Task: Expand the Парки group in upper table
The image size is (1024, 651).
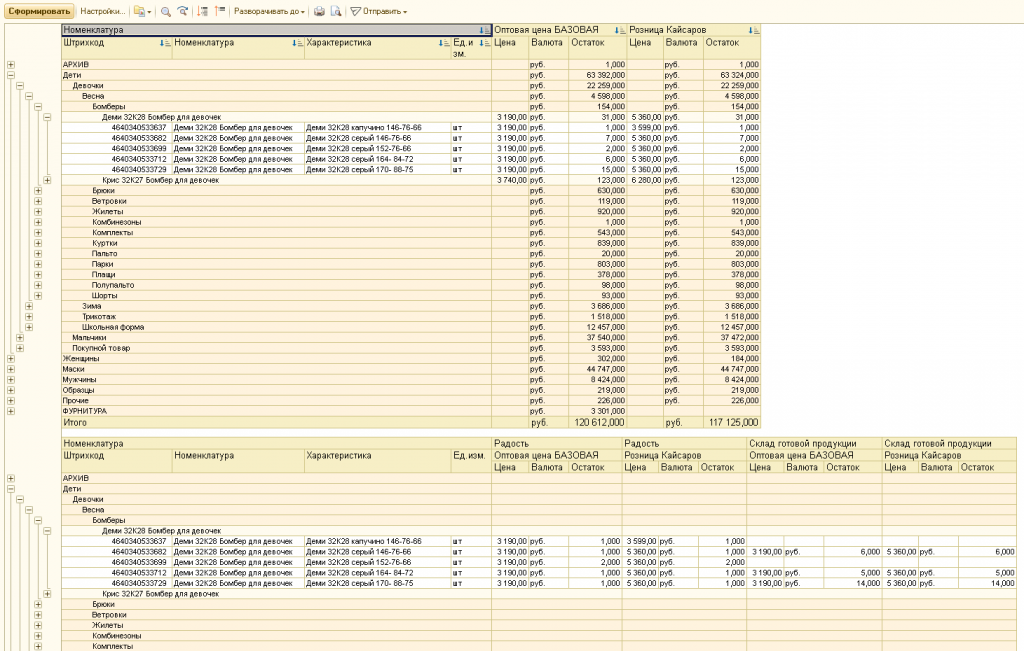Action: [38, 264]
